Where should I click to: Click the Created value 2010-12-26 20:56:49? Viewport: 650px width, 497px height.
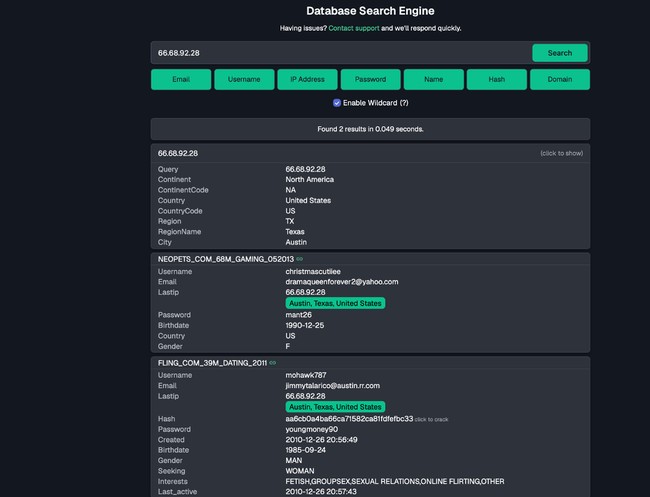[321, 440]
